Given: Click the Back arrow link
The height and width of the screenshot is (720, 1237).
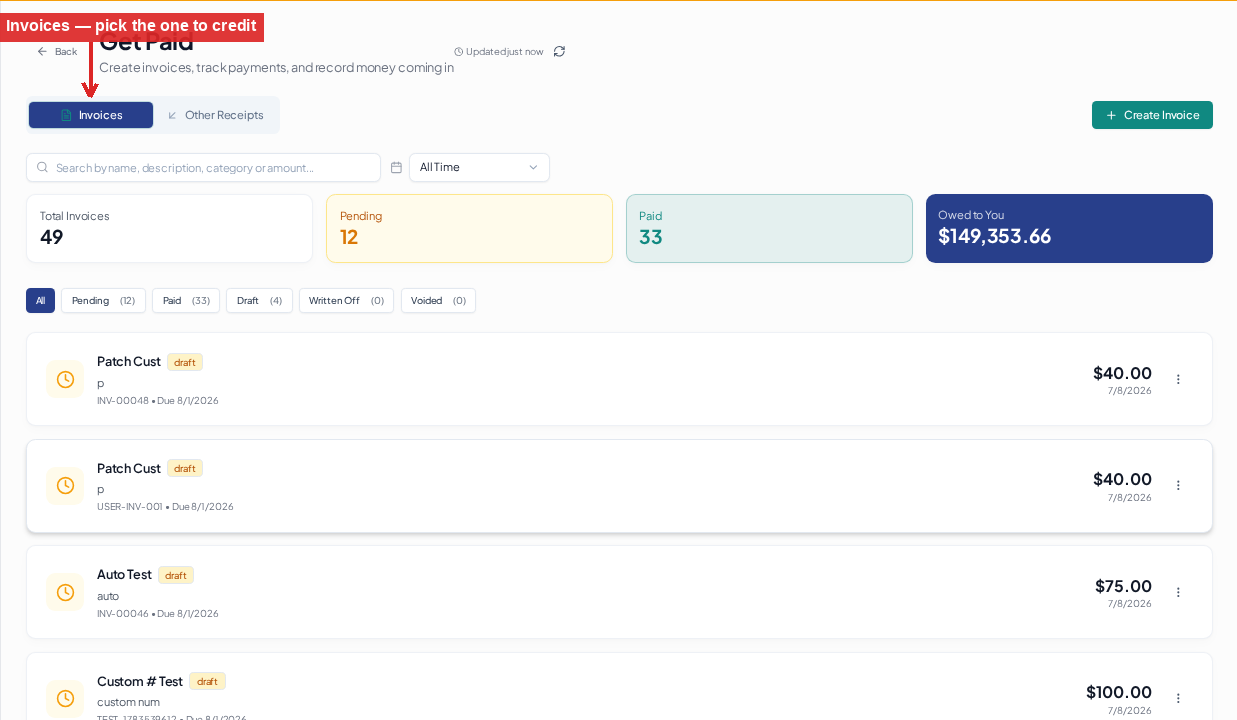Looking at the screenshot, I should click(x=57, y=51).
